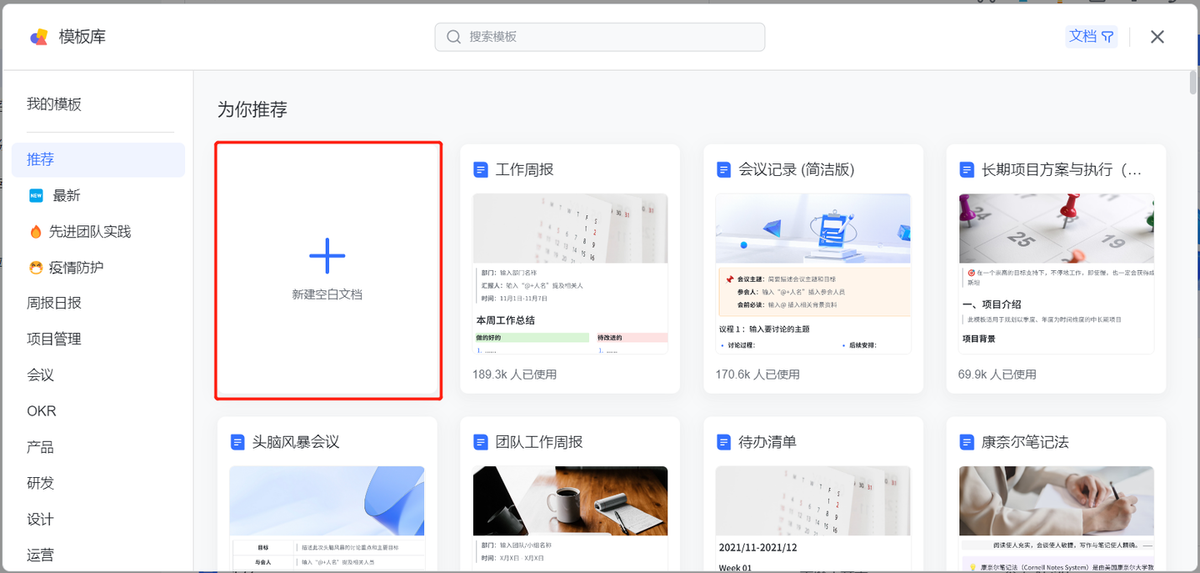Screen dimensions: 1200x573
Task: Click doc icon beside 头脑风暴会议
Action: click(x=237, y=442)
